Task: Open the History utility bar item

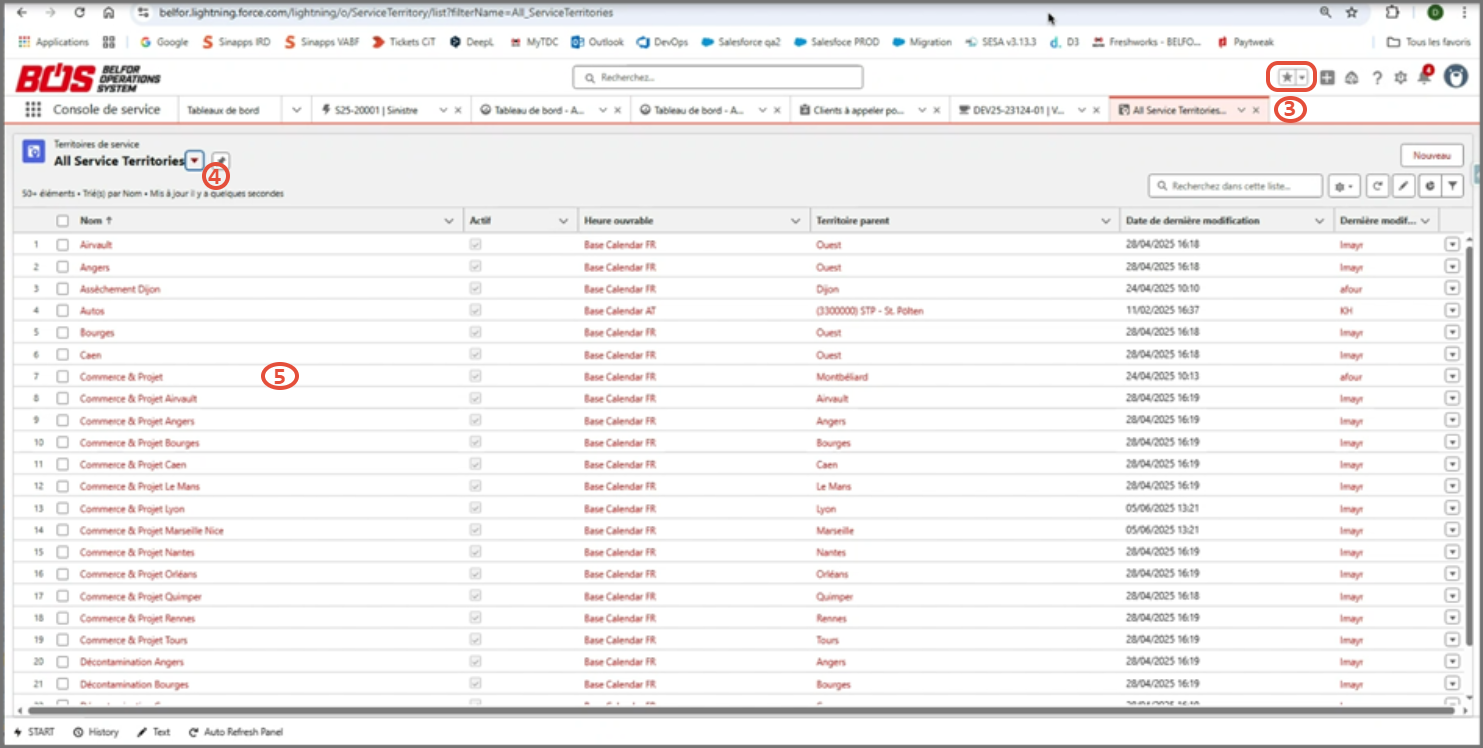Action: tap(96, 732)
